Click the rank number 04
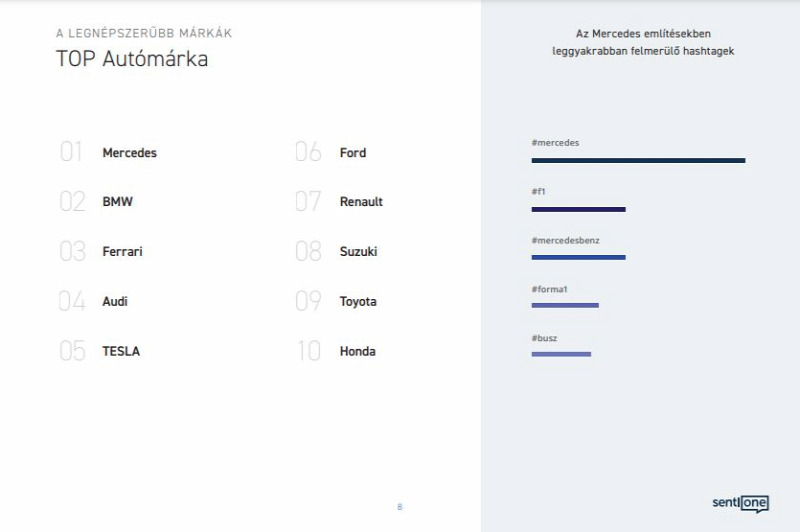Image resolution: width=800 pixels, height=532 pixels. point(72,301)
